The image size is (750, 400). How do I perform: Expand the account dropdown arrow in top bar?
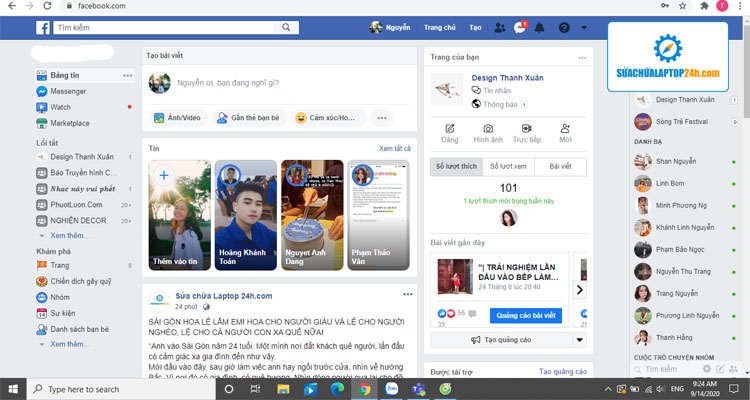[x=584, y=27]
